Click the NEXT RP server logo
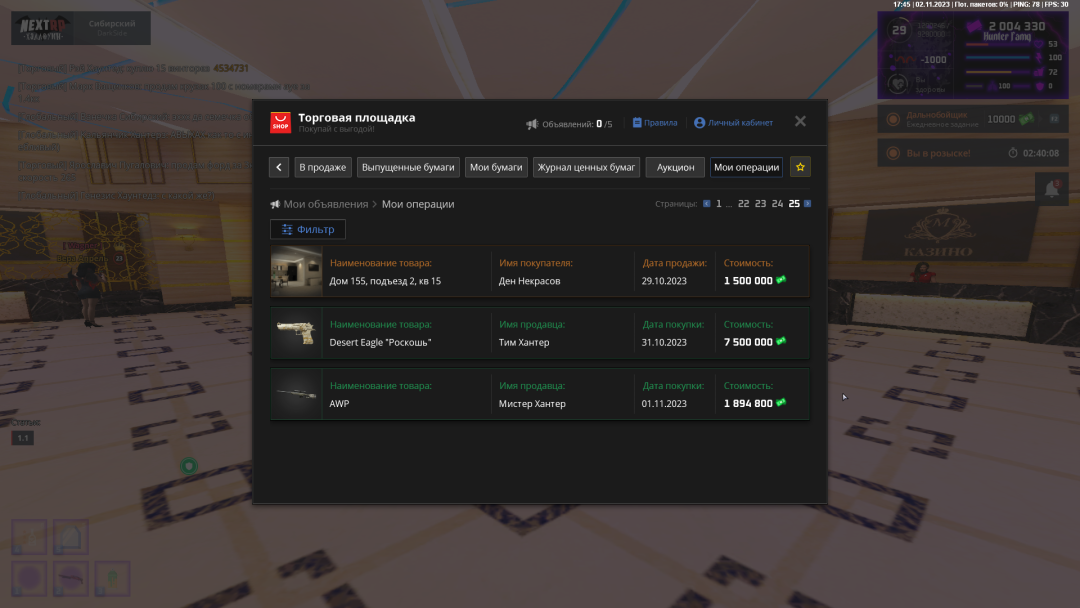1080x608 pixels. point(43,29)
